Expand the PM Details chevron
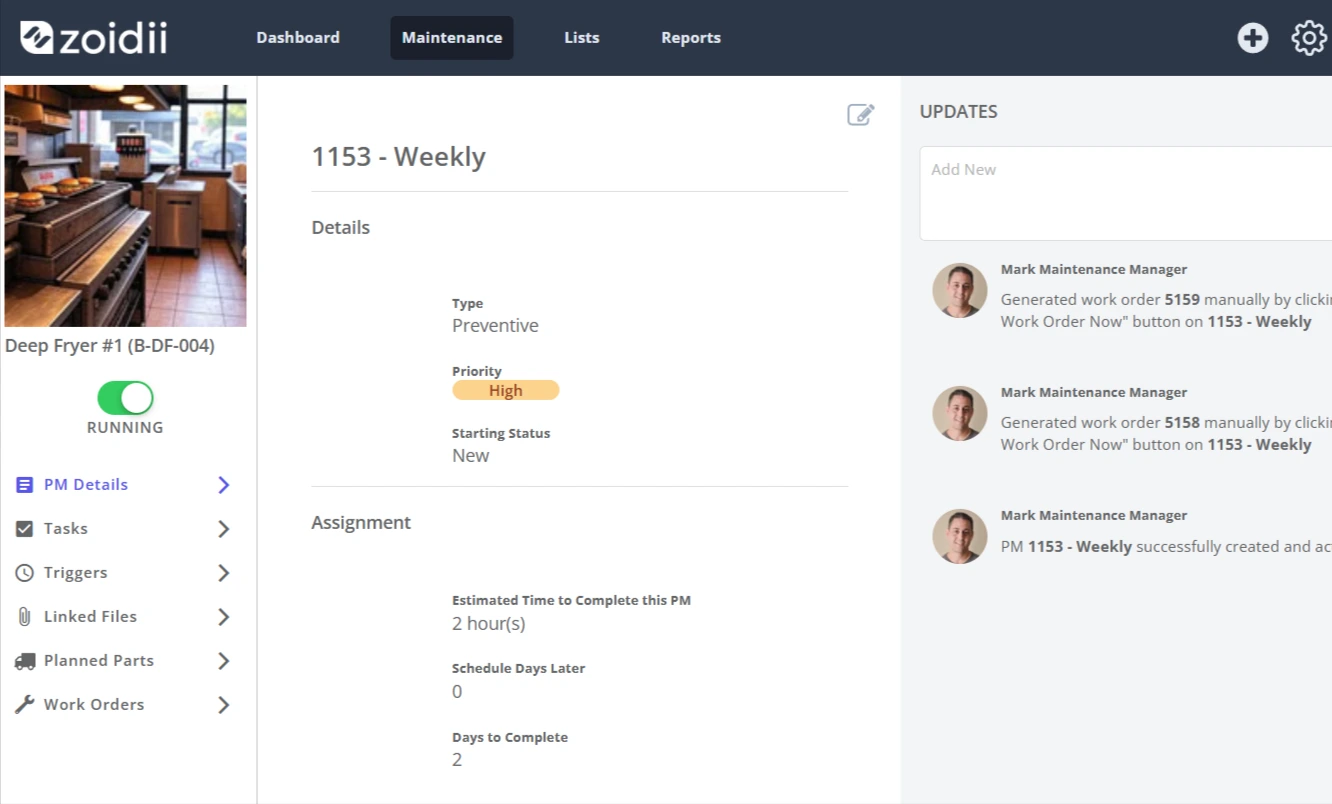1332x804 pixels. click(x=224, y=484)
